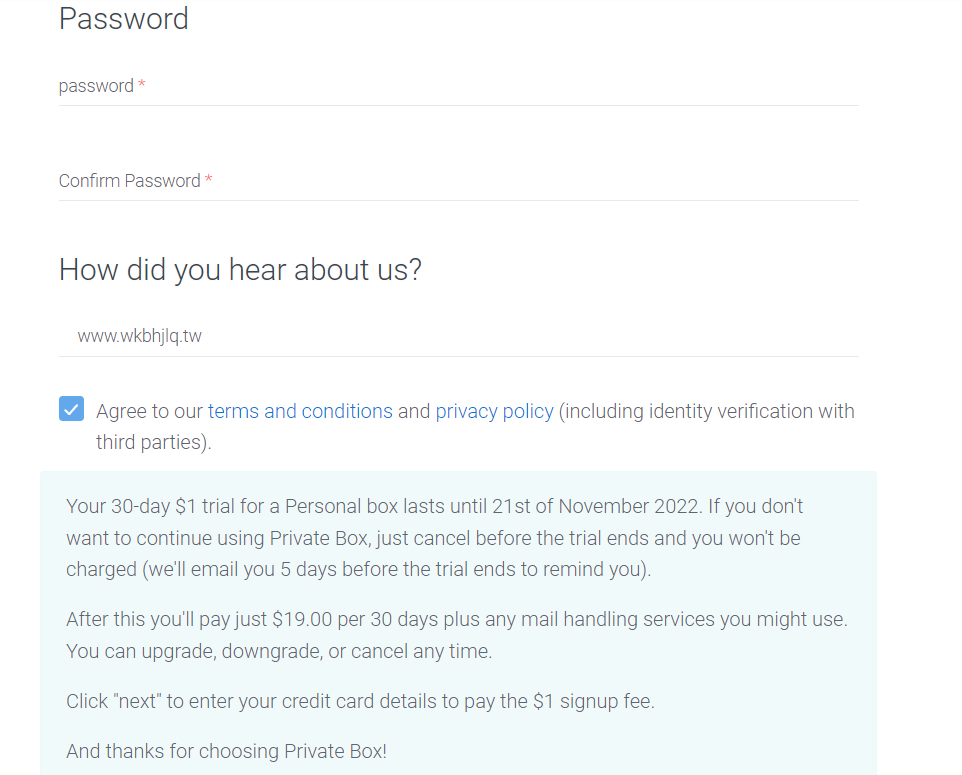The width and height of the screenshot is (962, 775).
Task: Click the 'third parties).' text line
Action: 153,442
